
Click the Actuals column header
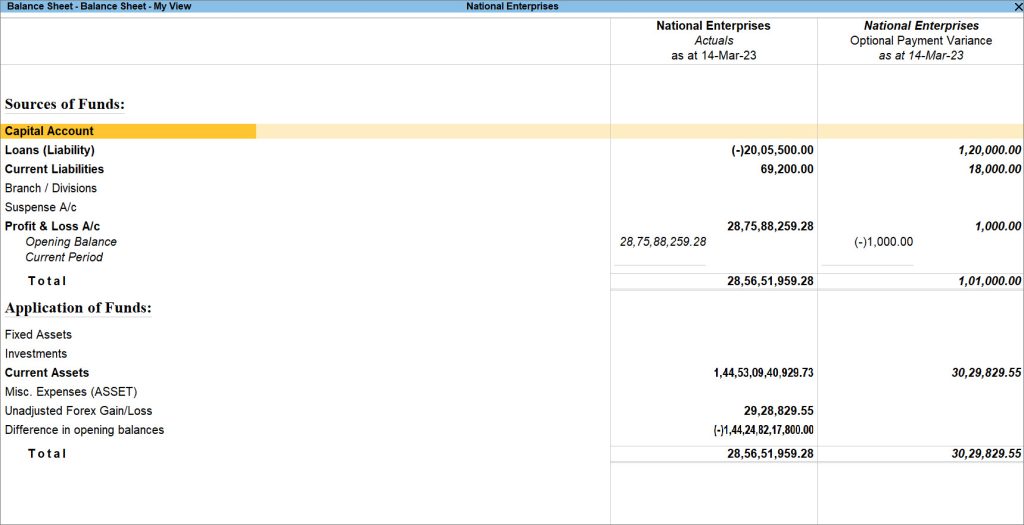point(714,40)
